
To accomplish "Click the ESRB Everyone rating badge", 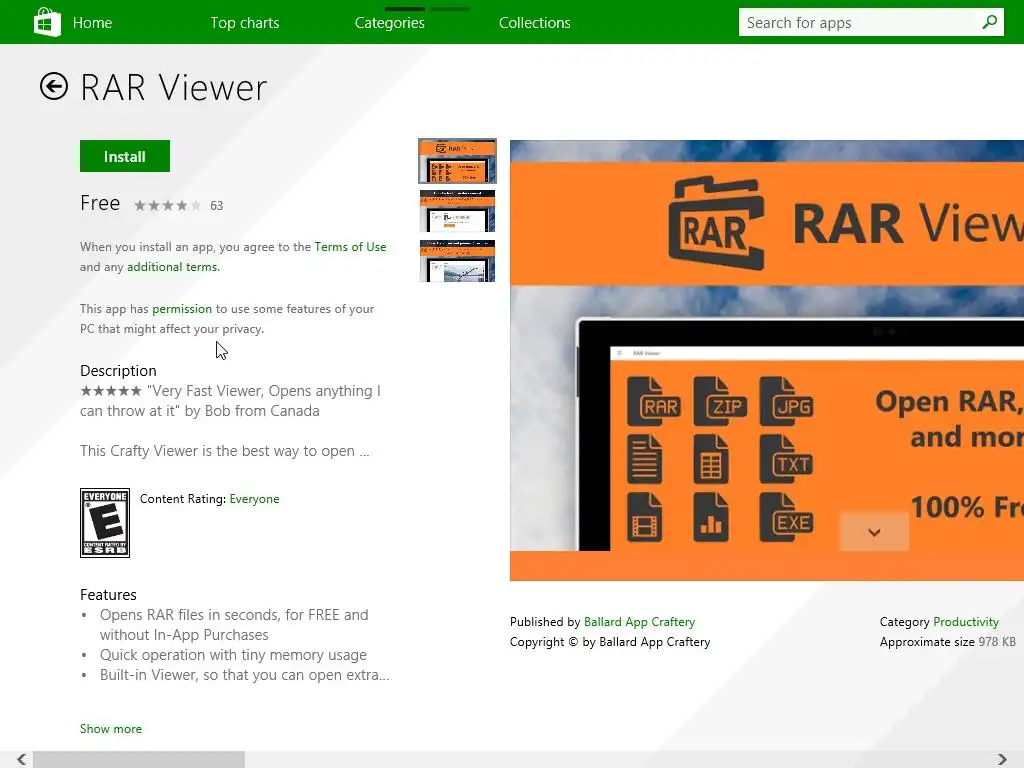I will coord(104,523).
